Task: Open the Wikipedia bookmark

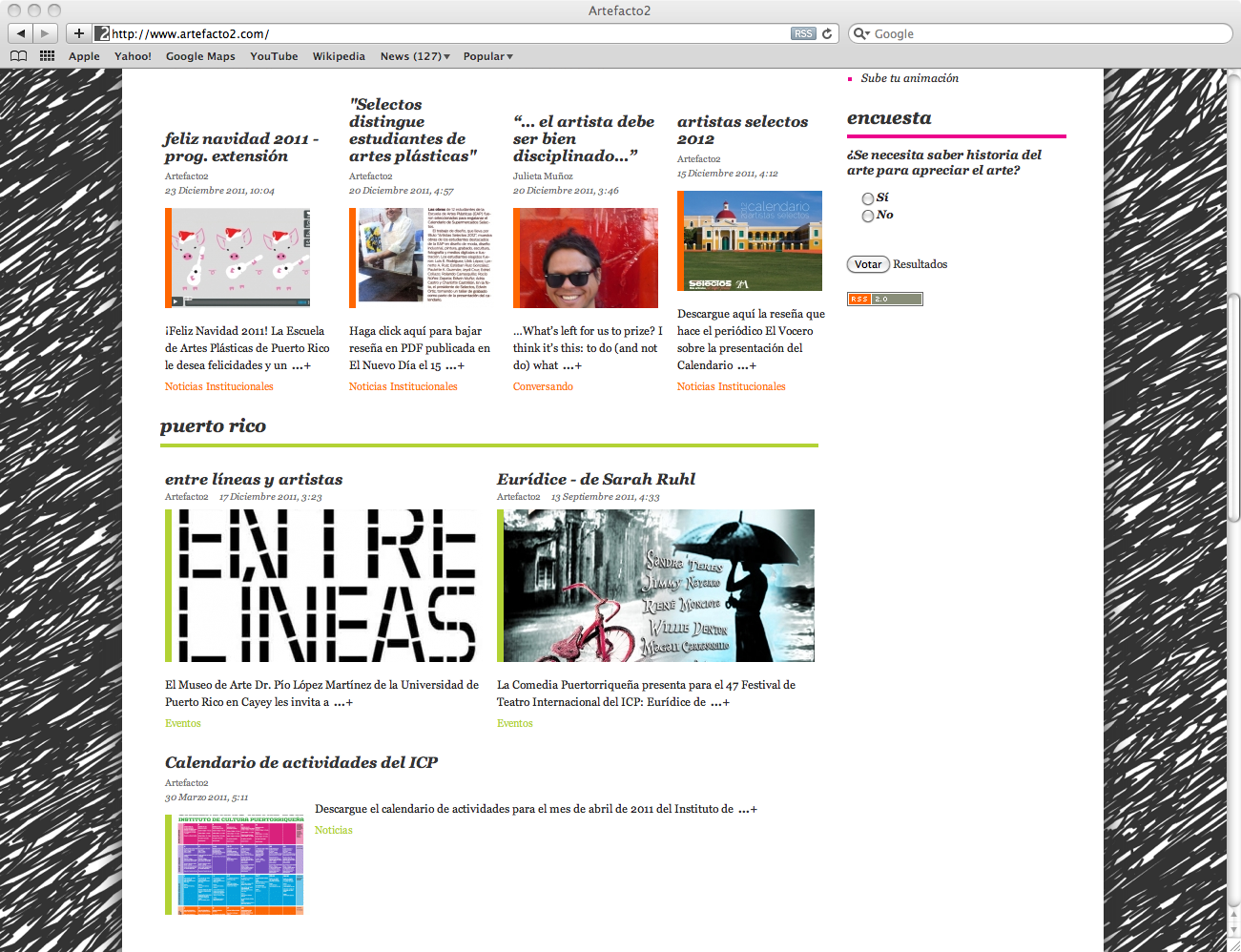Action: [x=339, y=56]
